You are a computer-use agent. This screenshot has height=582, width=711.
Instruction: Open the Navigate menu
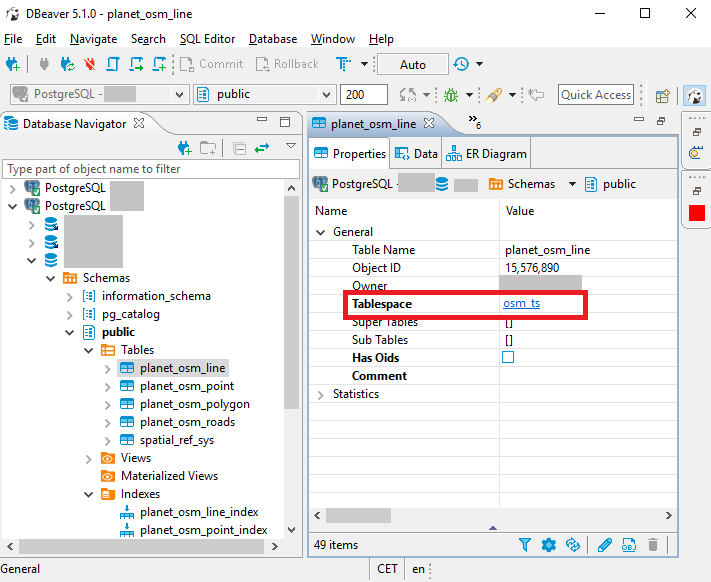(93, 39)
